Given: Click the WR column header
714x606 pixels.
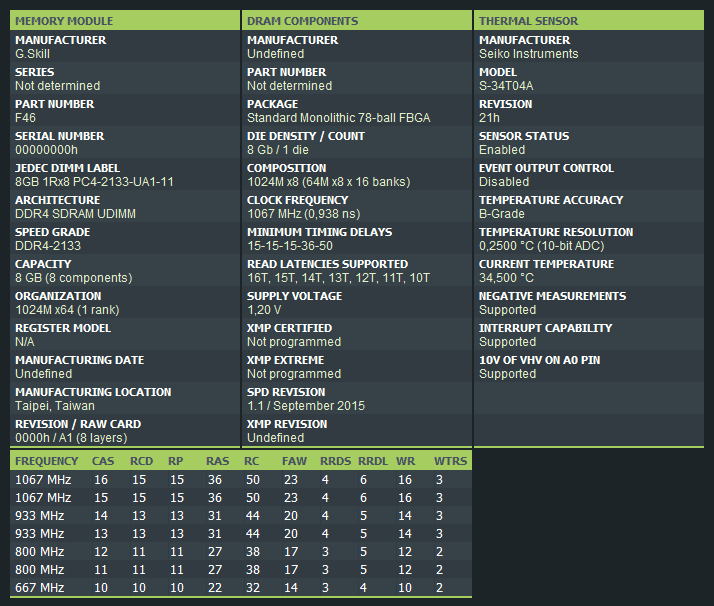Looking at the screenshot, I should pyautogui.click(x=405, y=461).
